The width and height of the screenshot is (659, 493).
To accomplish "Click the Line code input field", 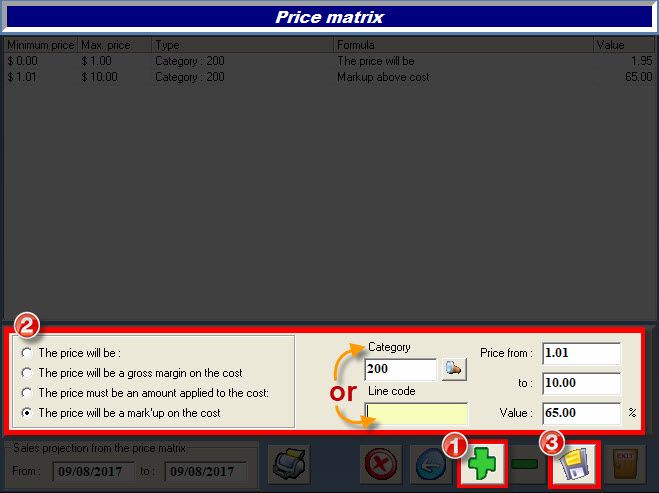I will [416, 414].
